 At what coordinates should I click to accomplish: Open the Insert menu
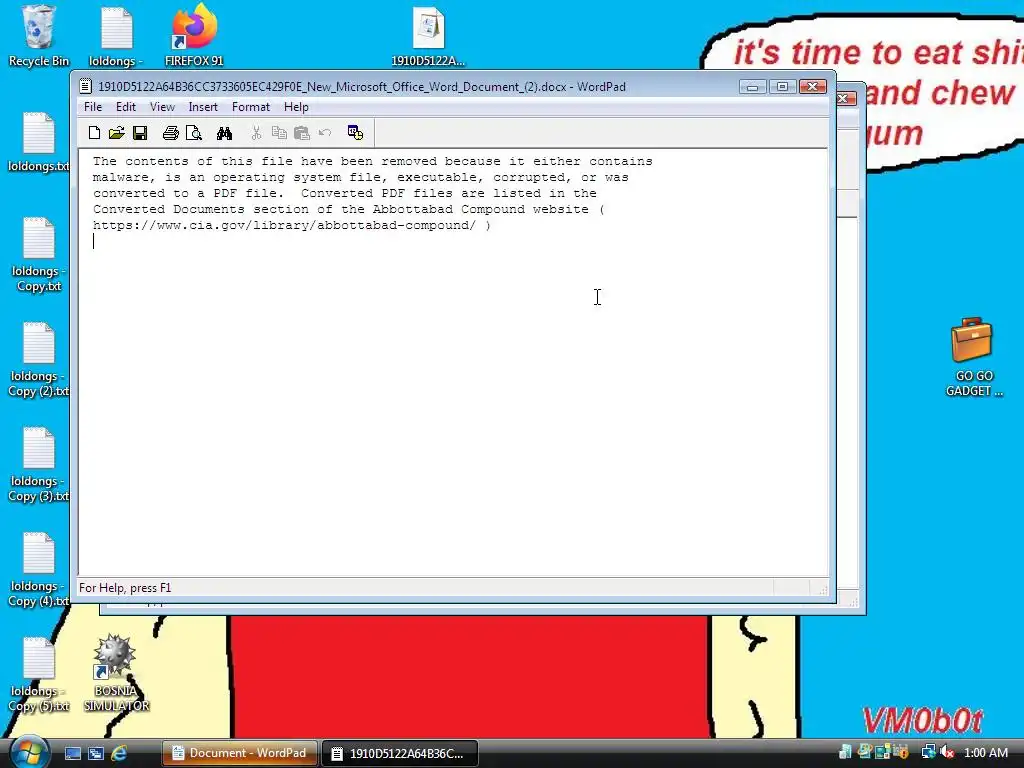pos(203,107)
